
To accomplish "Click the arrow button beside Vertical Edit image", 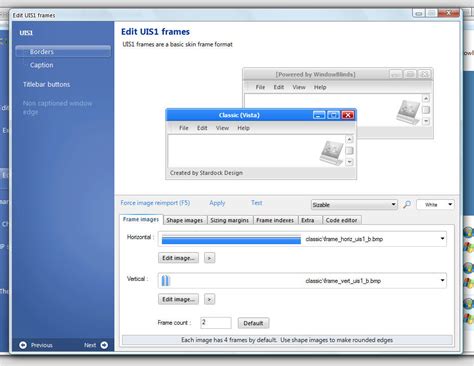I will tap(209, 299).
